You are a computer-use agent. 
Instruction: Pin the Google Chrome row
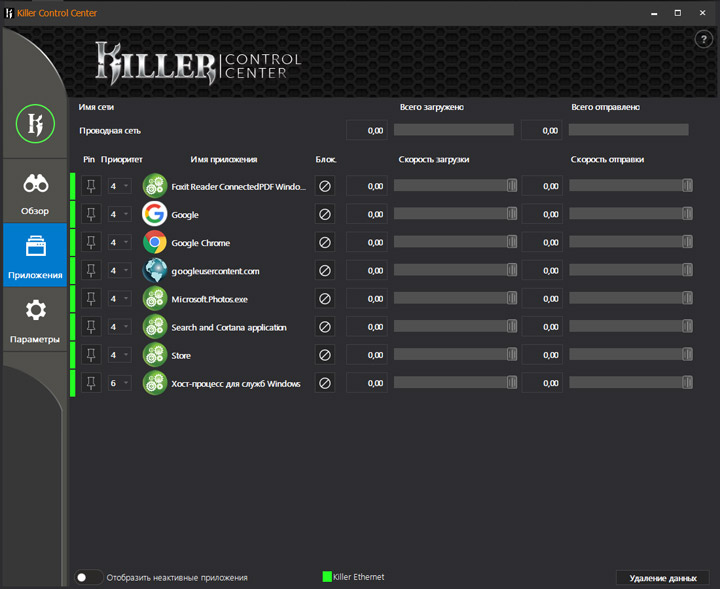click(91, 242)
